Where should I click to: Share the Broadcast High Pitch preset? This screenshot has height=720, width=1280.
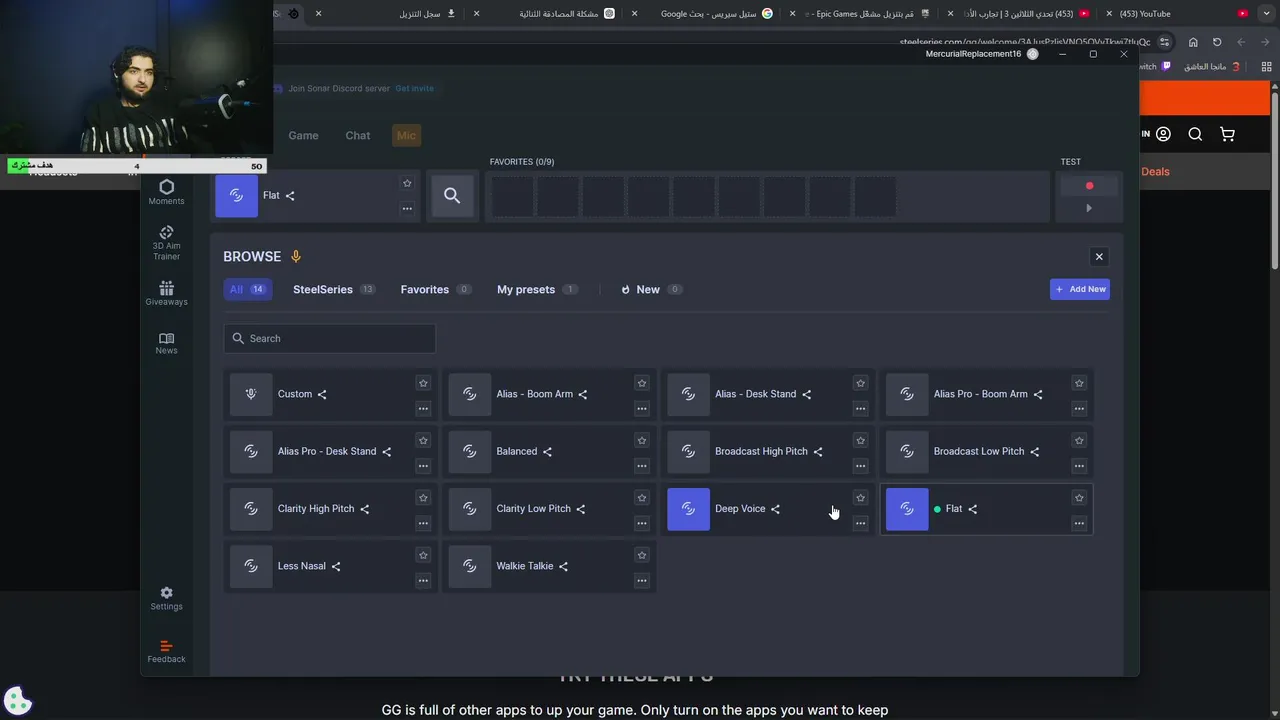pos(818,451)
